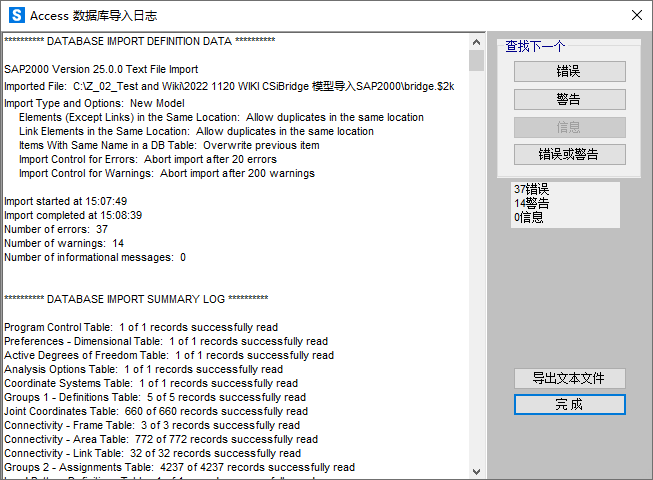Click the Joint Coordinates Table log line
653x480 pixels.
(155, 411)
